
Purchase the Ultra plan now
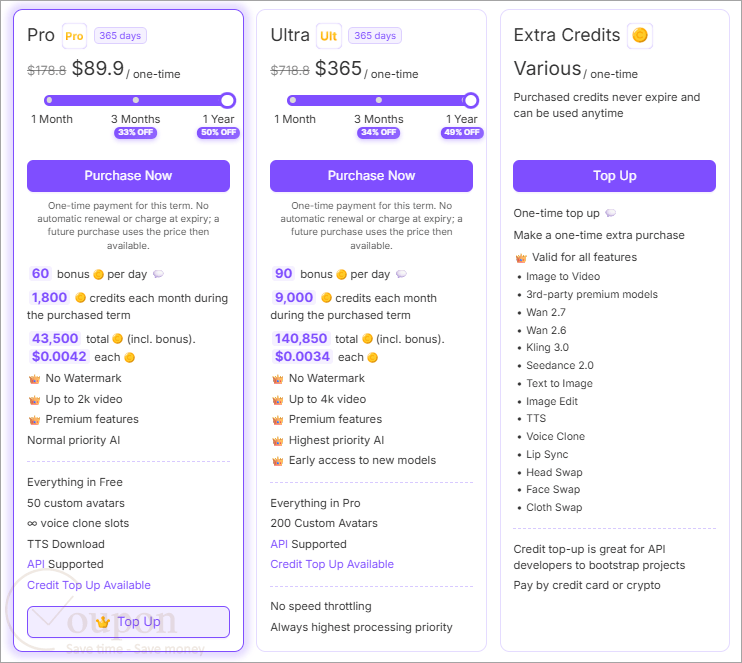[x=371, y=176]
